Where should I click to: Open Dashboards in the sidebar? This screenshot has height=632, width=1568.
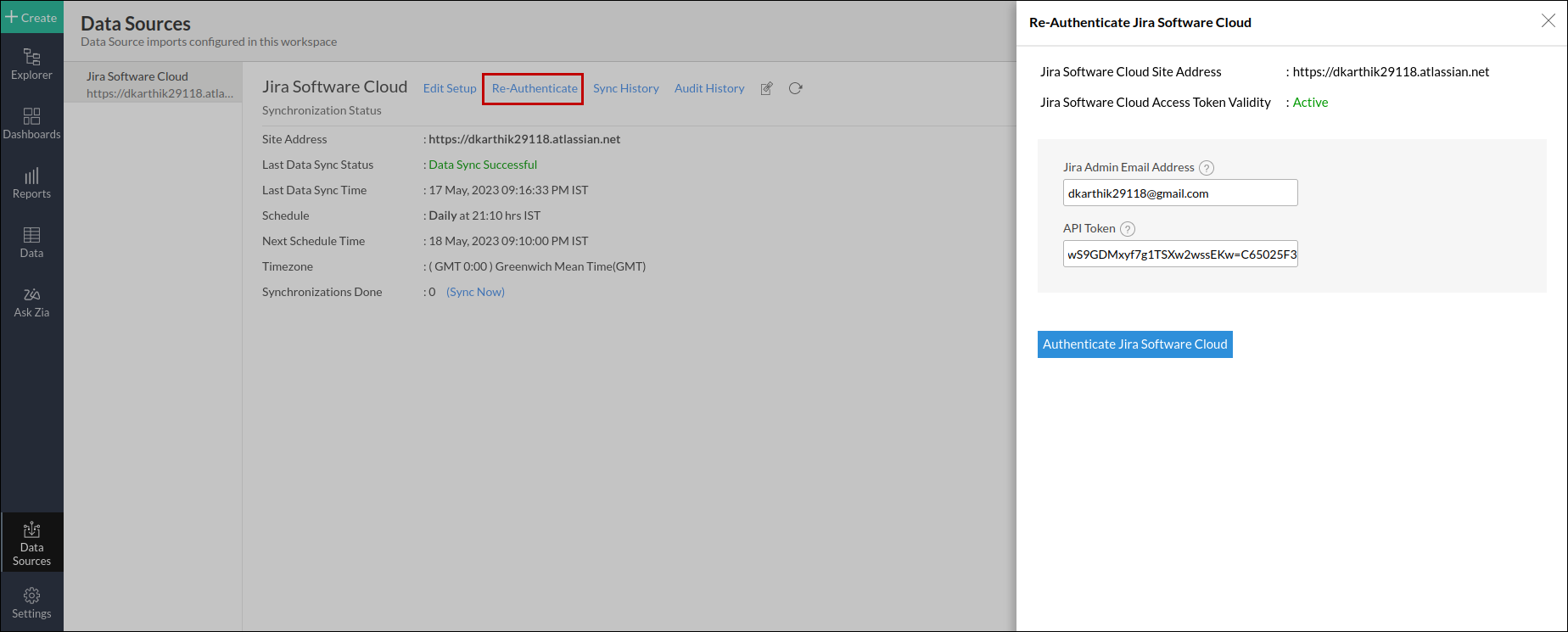(31, 124)
